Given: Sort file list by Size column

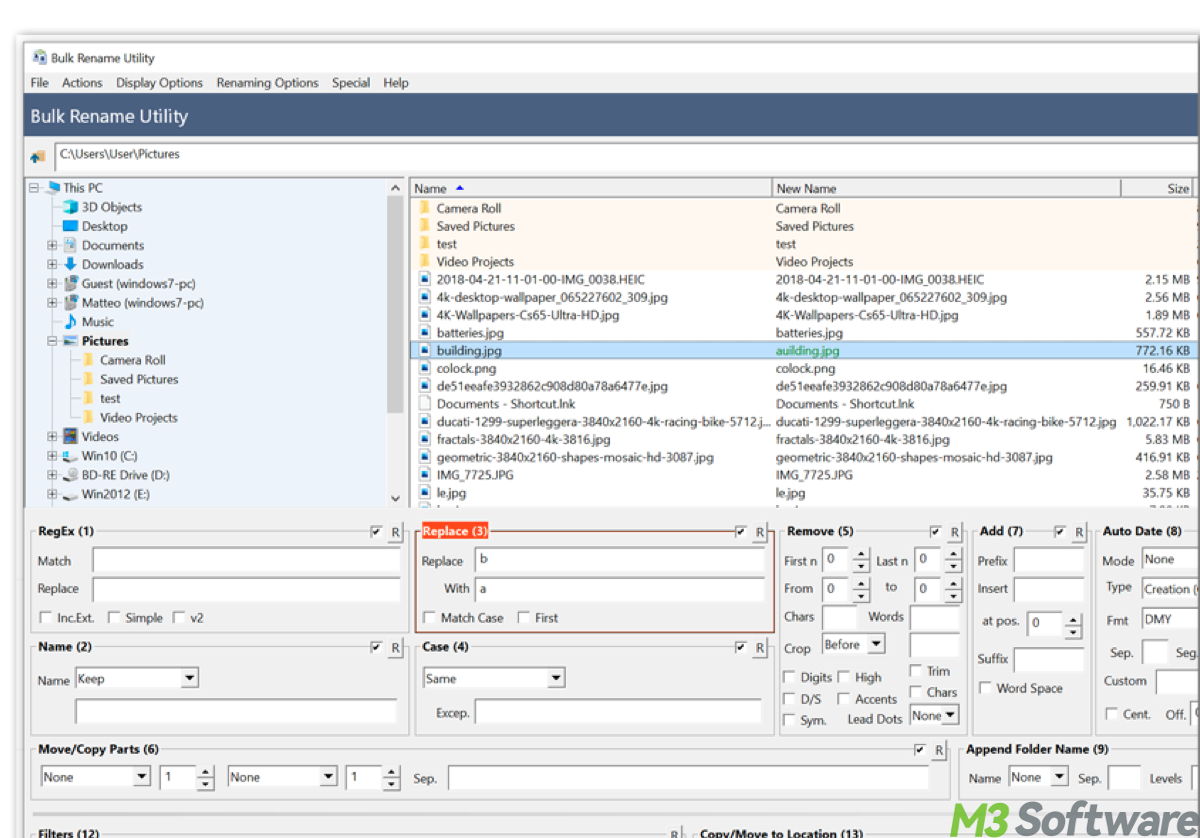Looking at the screenshot, I should click(x=1158, y=188).
